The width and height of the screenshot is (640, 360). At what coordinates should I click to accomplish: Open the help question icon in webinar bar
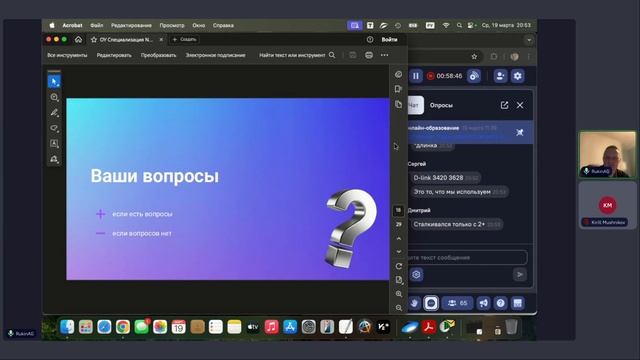500,303
